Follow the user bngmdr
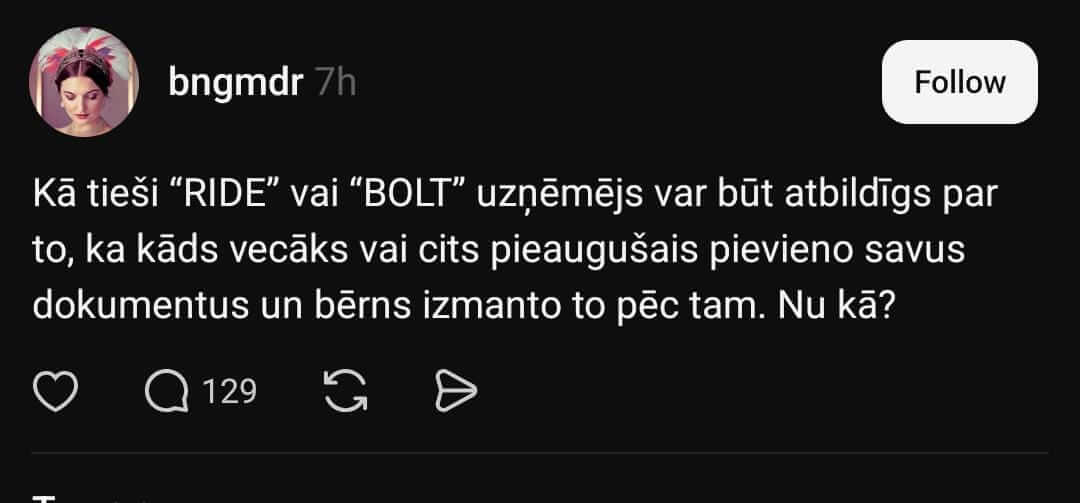Image resolution: width=1080 pixels, height=503 pixels. (x=959, y=82)
